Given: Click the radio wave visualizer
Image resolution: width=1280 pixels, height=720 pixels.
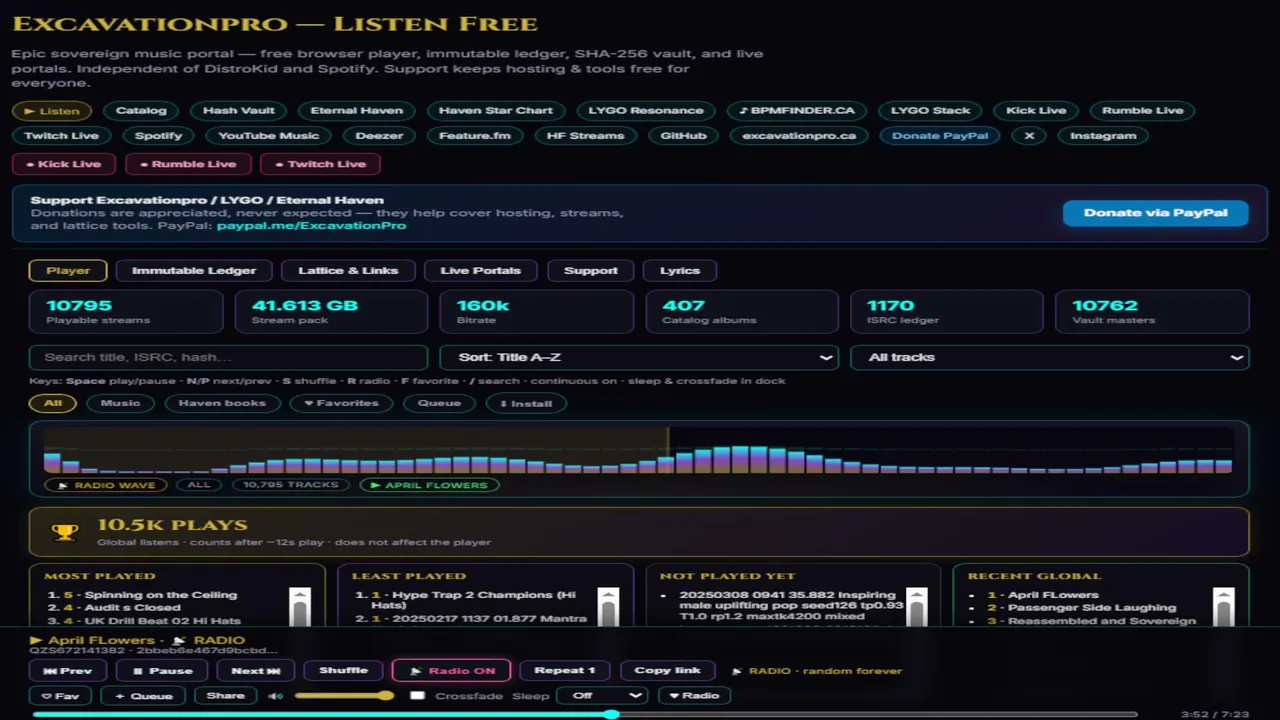Looking at the screenshot, I should tap(638, 449).
